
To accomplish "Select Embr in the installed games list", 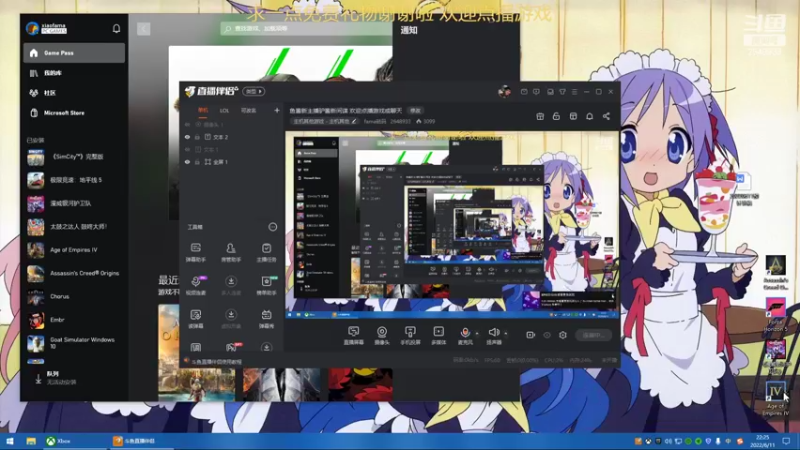I will (x=73, y=320).
